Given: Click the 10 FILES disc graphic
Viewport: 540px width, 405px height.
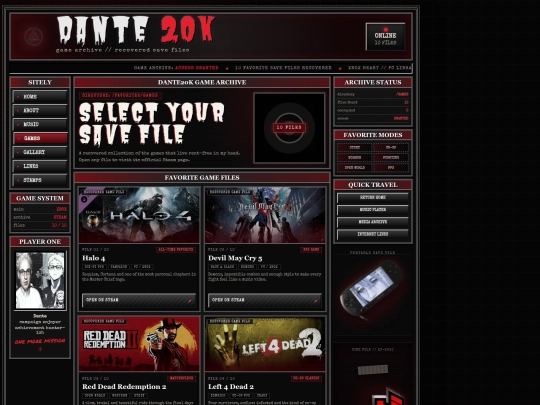Looking at the screenshot, I should tap(289, 128).
